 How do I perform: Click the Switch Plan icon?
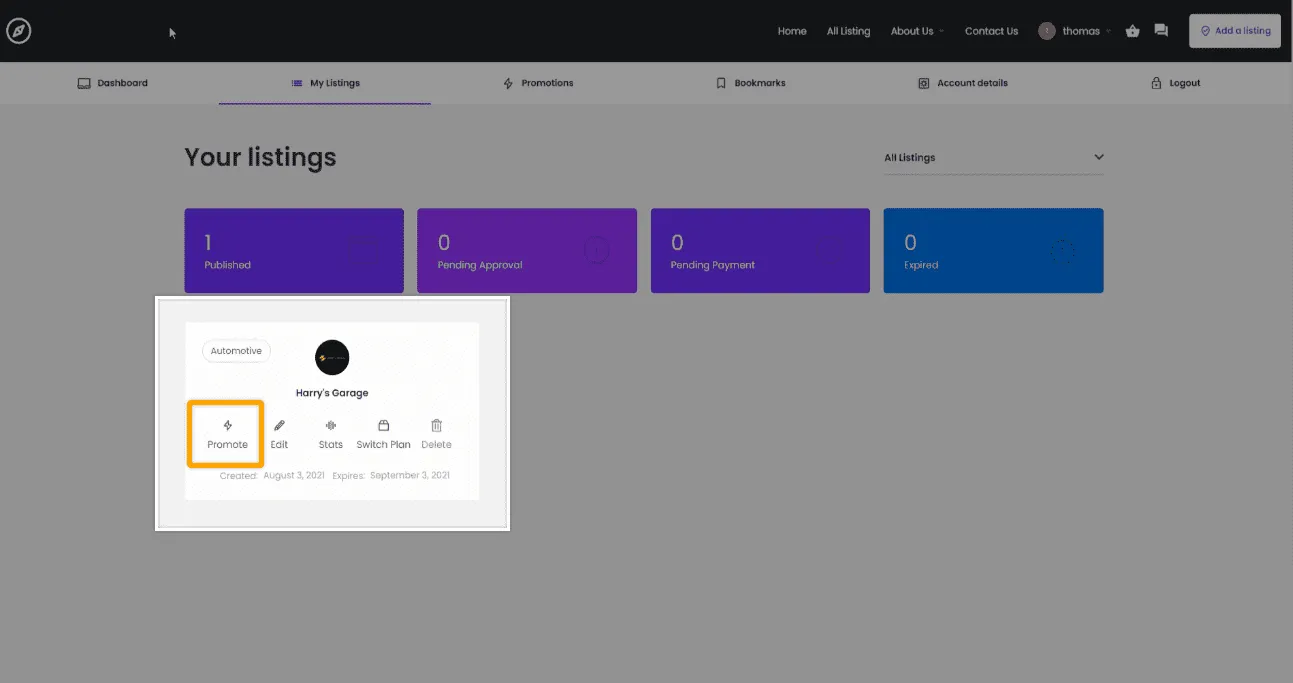tap(383, 426)
